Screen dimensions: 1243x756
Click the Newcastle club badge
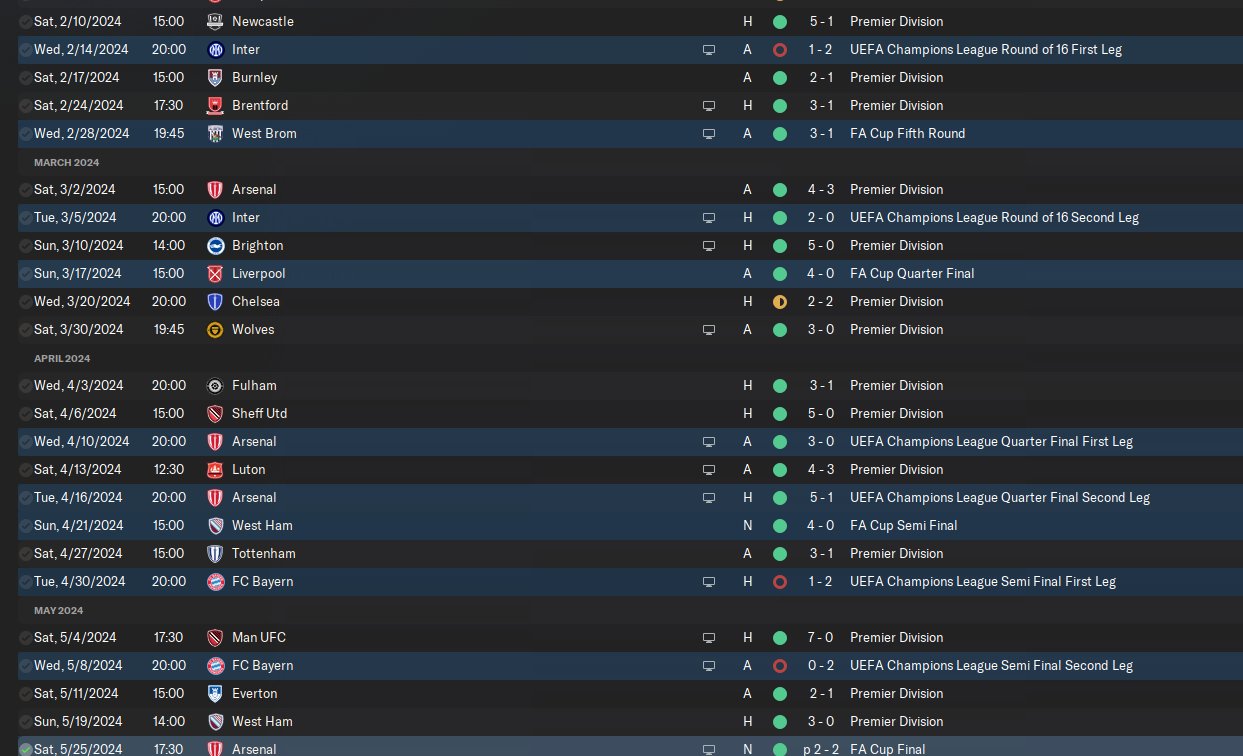pyautogui.click(x=214, y=21)
